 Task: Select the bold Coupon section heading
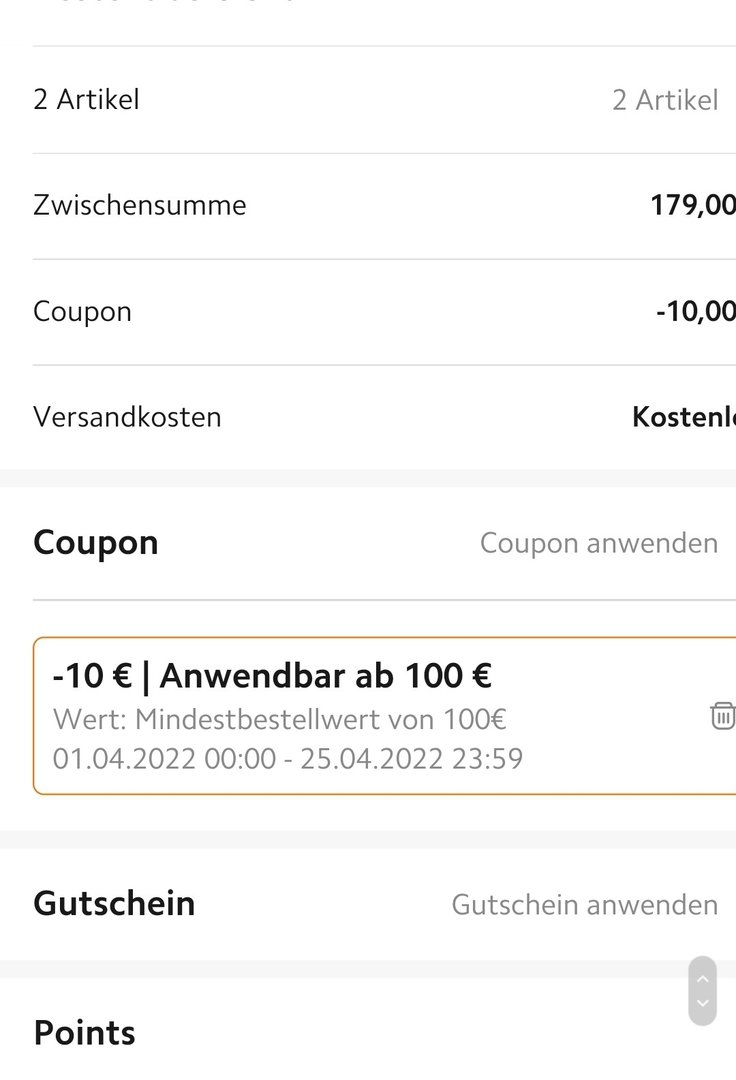pos(96,543)
